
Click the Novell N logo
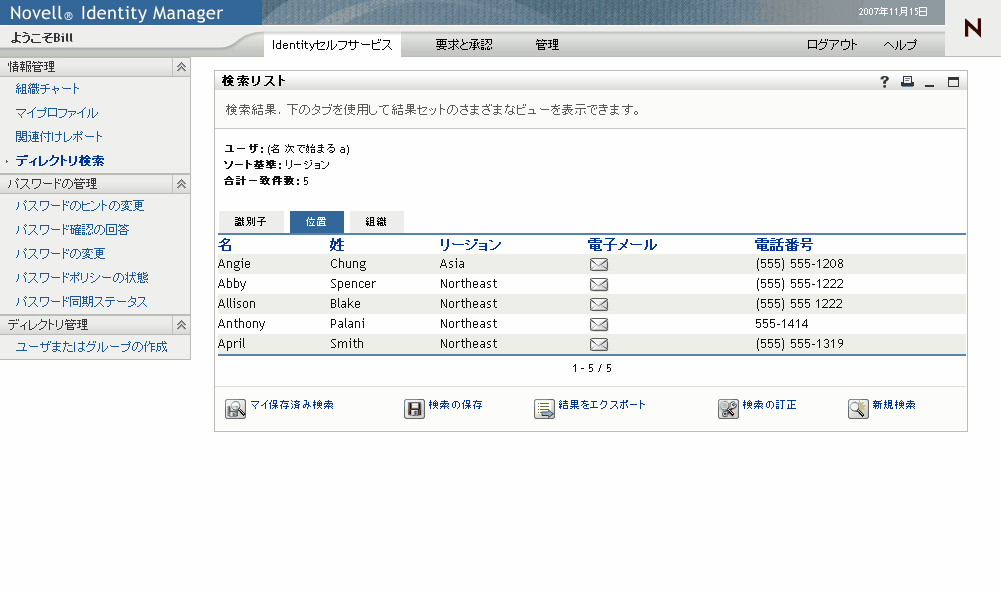pyautogui.click(x=973, y=27)
